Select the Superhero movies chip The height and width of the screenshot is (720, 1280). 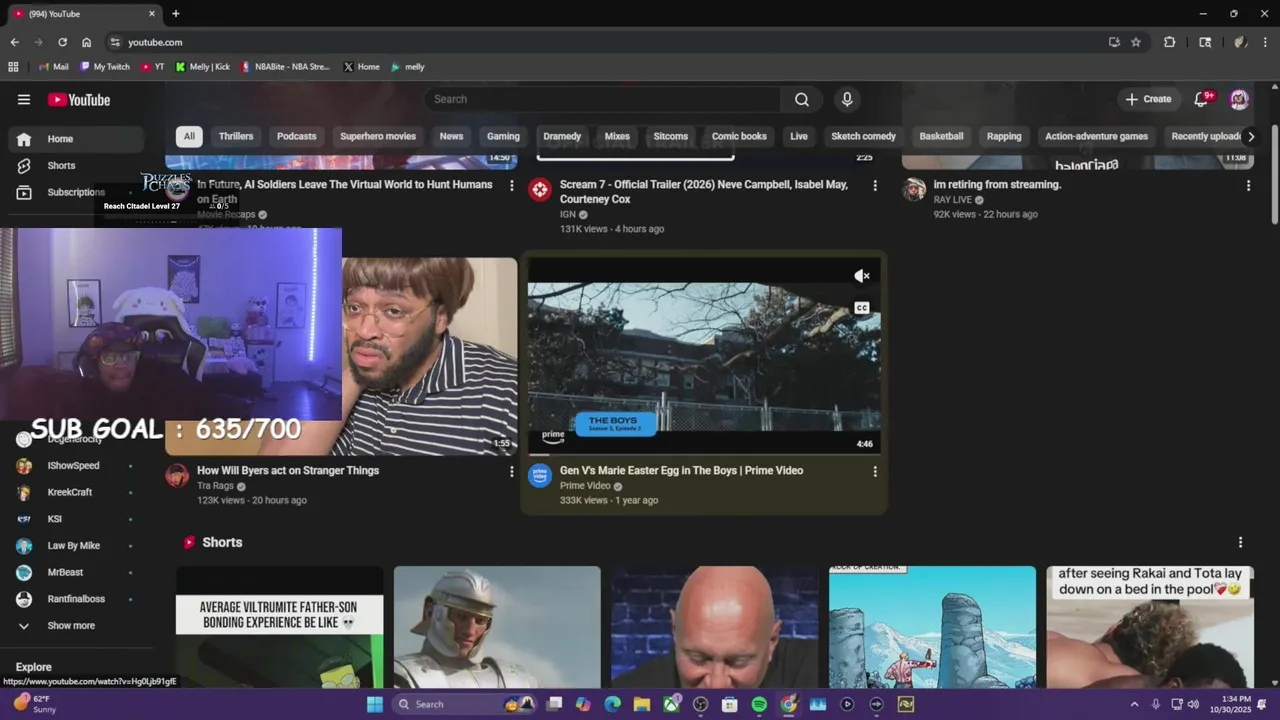pyautogui.click(x=378, y=136)
